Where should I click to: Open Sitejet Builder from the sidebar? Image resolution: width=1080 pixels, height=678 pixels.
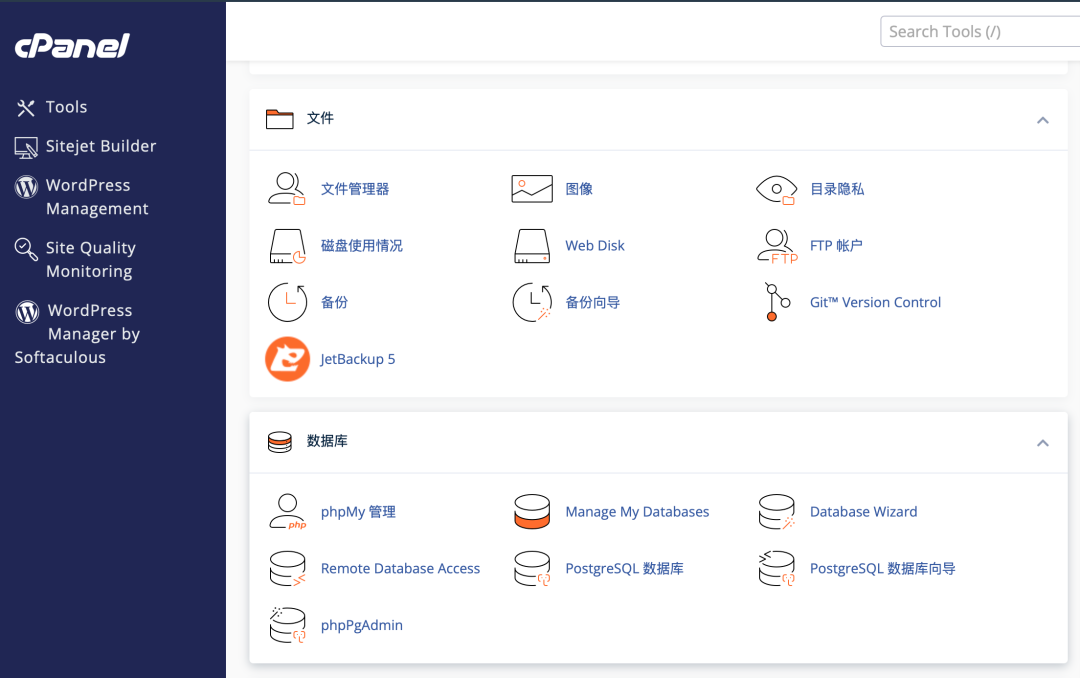coord(101,147)
